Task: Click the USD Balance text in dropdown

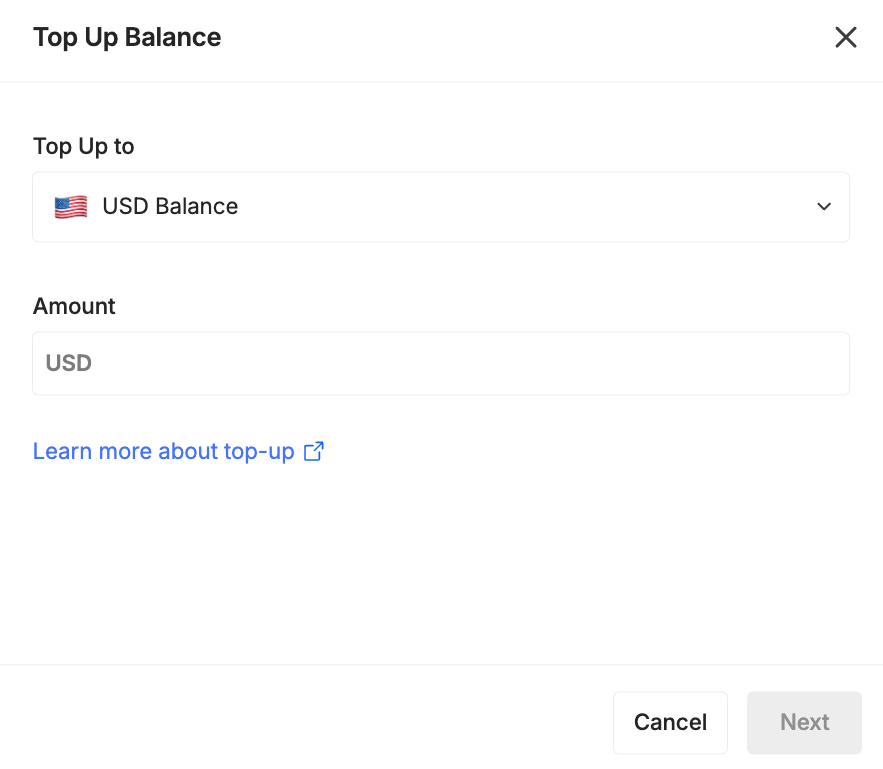Action: point(170,207)
